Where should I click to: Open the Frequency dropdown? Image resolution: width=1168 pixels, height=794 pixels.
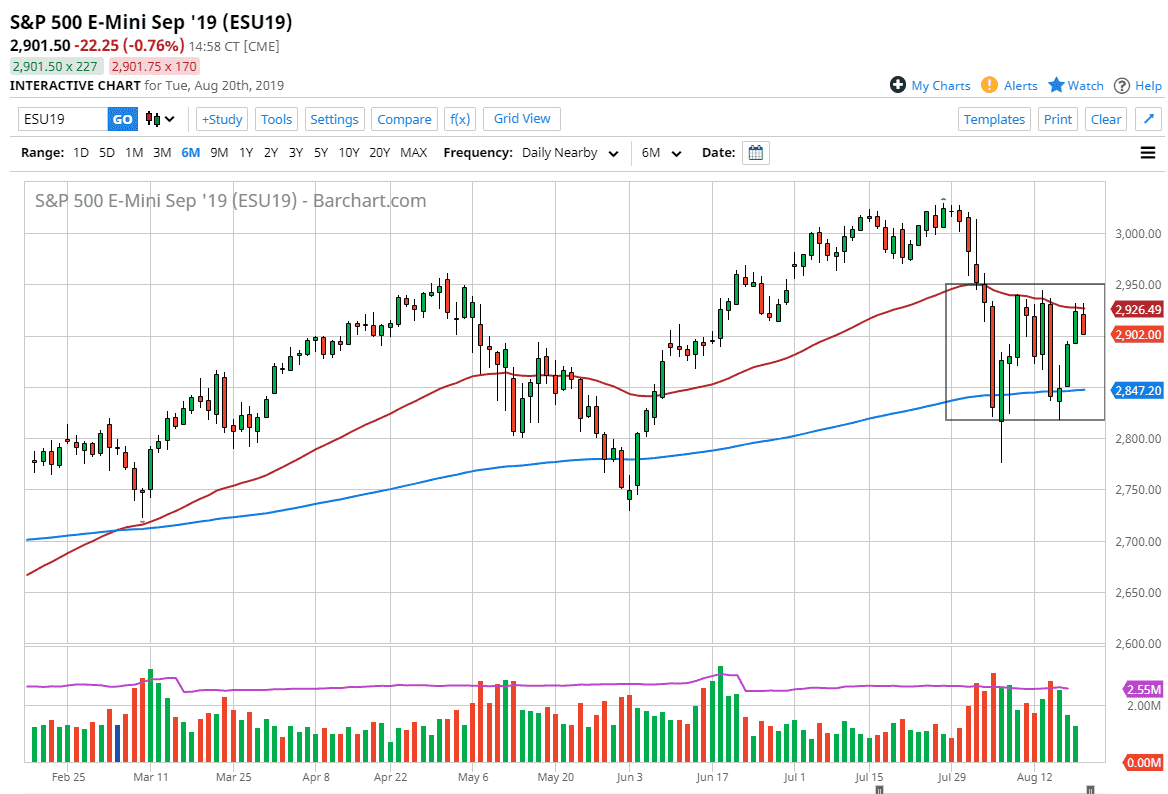(568, 152)
